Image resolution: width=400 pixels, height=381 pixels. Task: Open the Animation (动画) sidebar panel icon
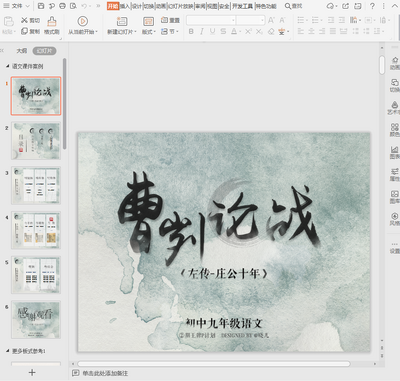(x=395, y=63)
